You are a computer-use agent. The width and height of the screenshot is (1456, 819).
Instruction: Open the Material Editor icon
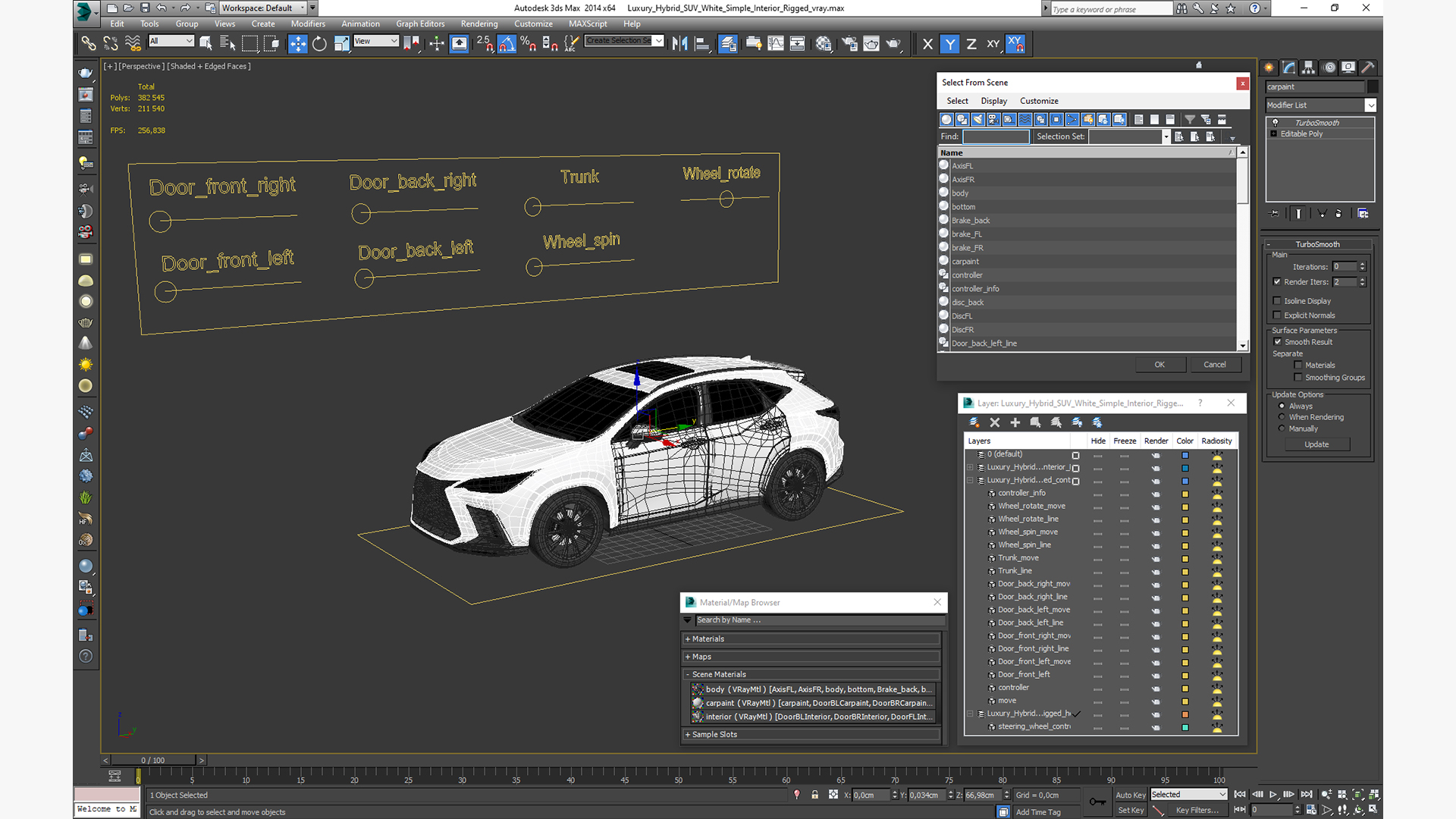click(x=824, y=44)
